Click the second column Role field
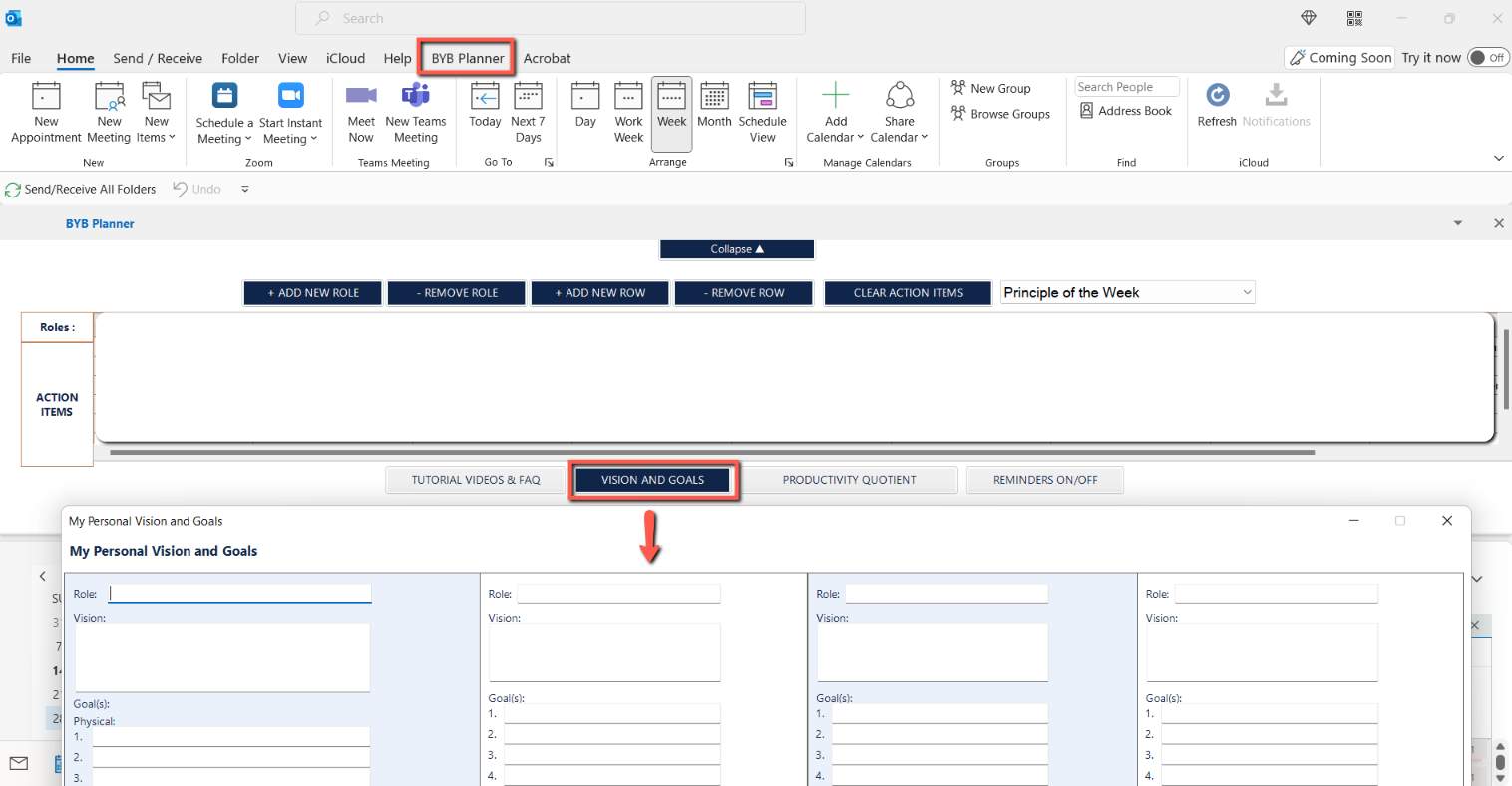Viewport: 1512px width, 786px height. [x=618, y=593]
